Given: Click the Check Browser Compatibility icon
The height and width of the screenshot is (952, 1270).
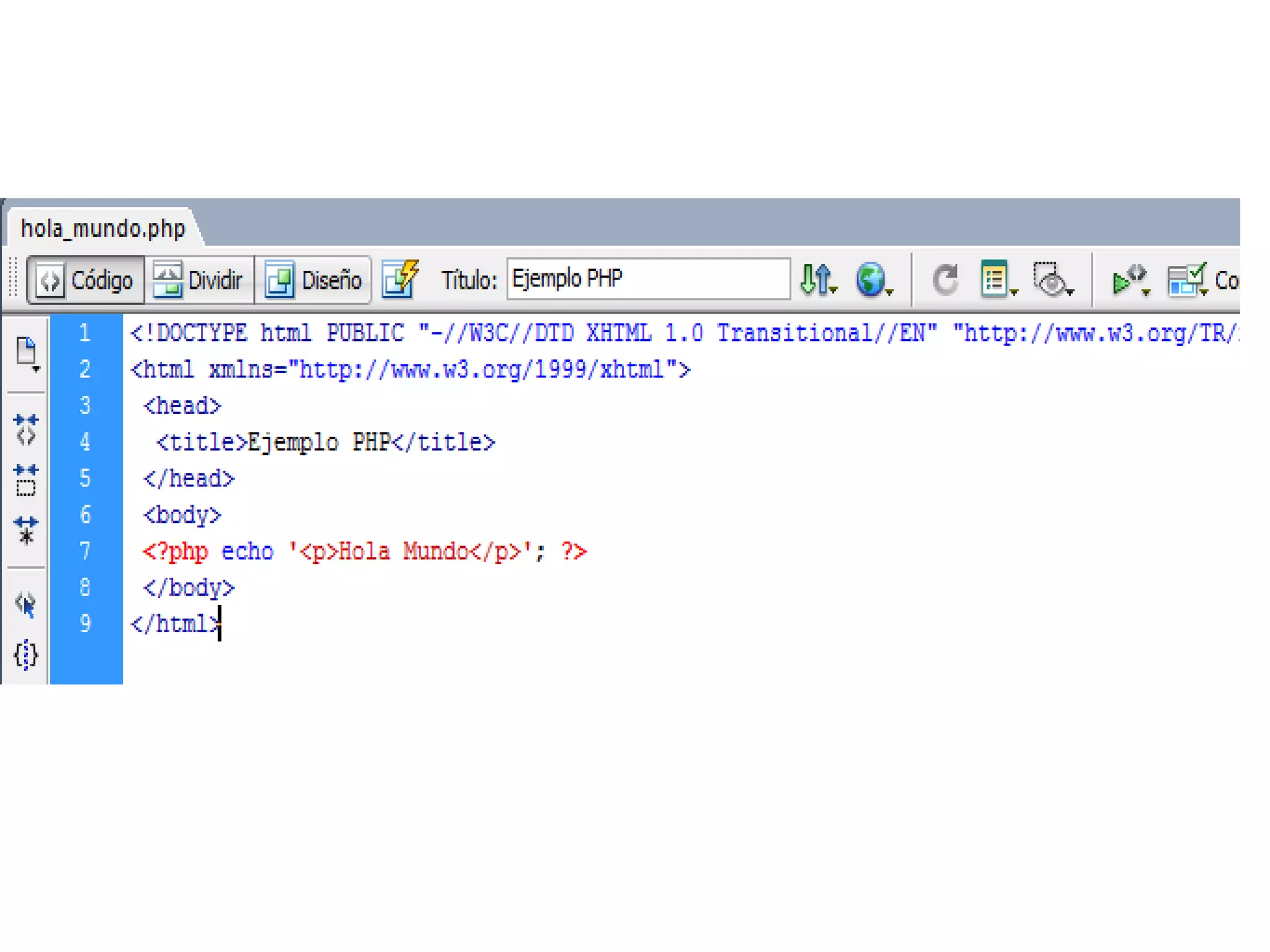Looking at the screenshot, I should [1185, 280].
